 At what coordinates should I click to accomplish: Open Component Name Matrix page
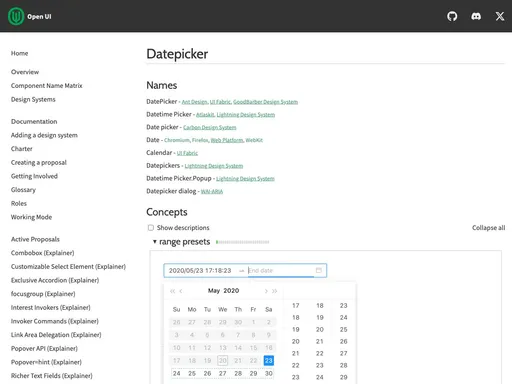point(46,86)
